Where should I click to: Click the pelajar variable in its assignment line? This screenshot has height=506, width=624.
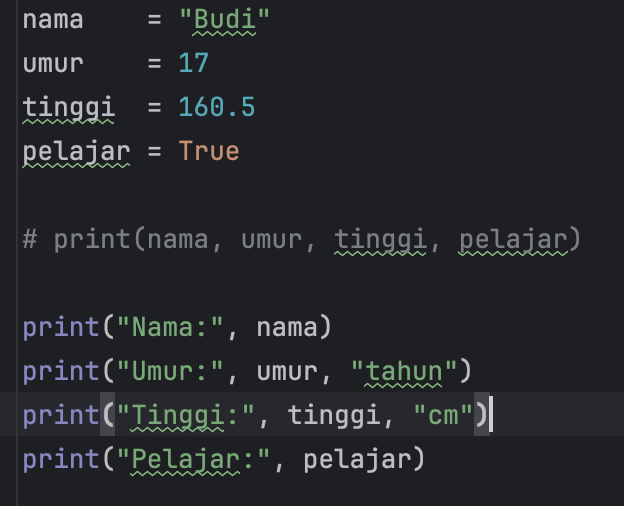[x=76, y=151]
